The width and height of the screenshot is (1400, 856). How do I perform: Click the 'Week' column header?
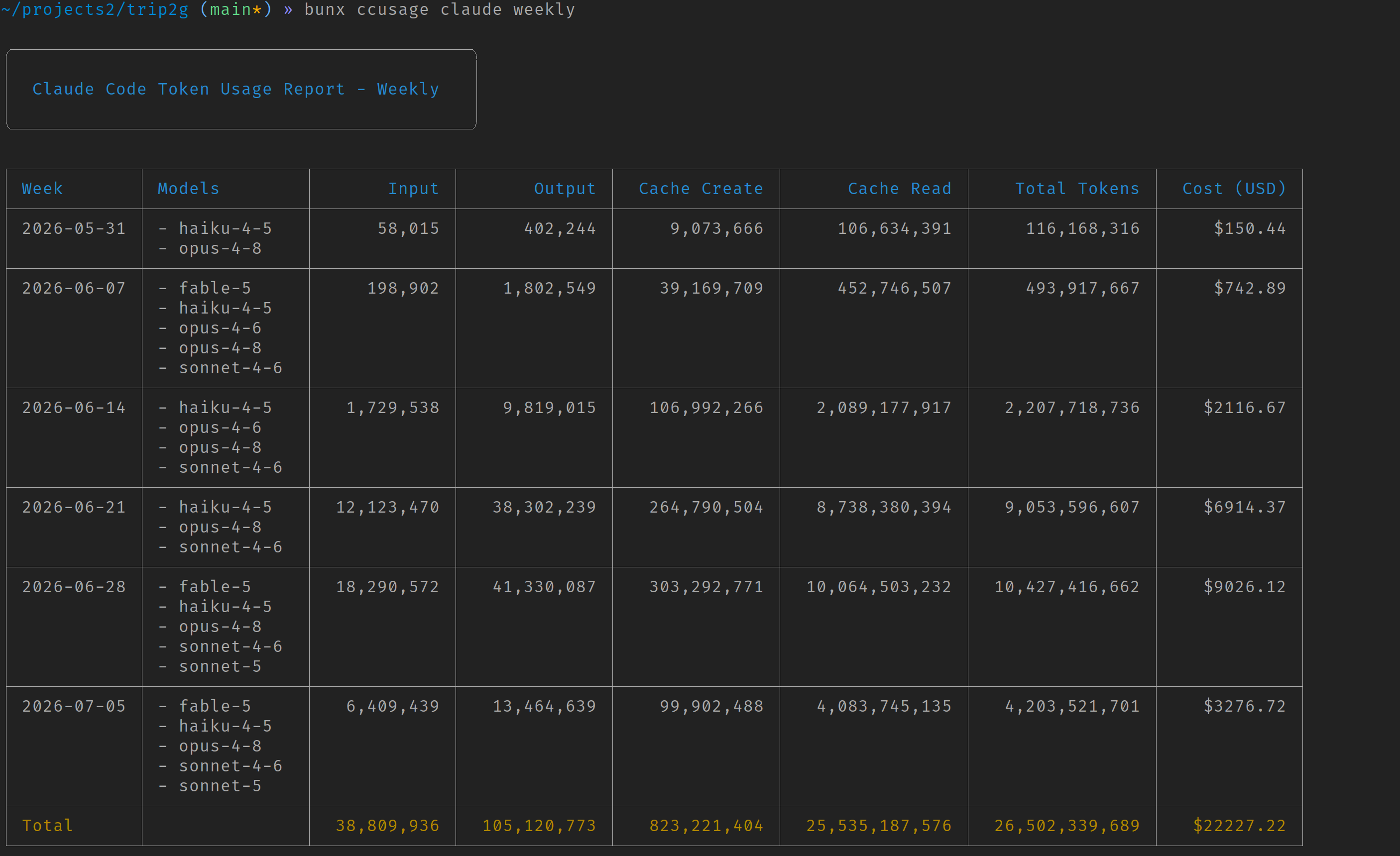[x=43, y=189]
